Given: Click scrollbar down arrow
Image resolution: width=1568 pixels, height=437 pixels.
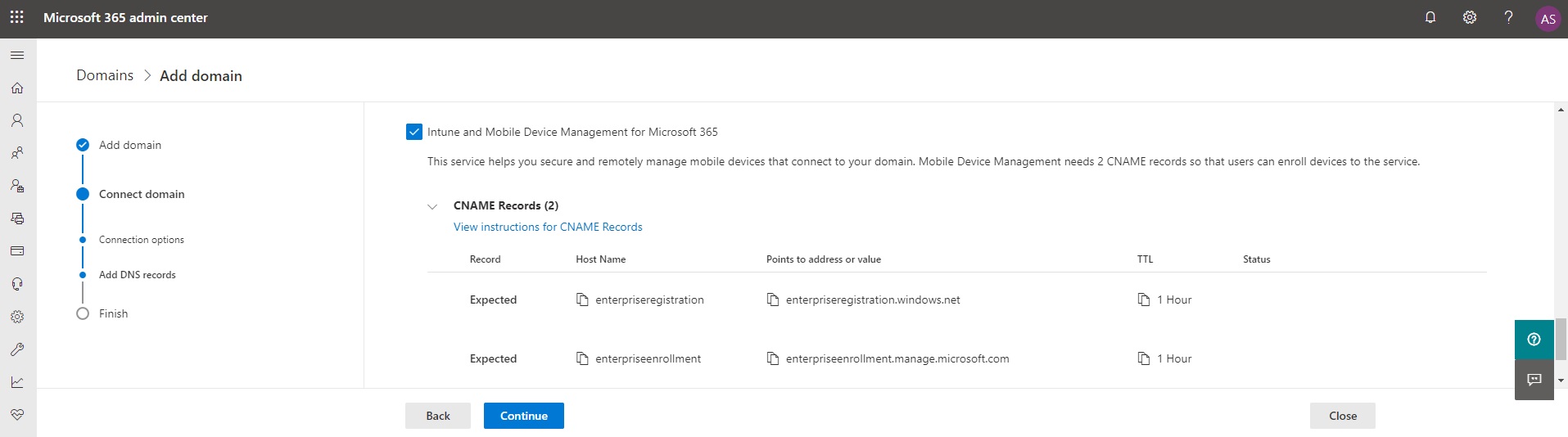Looking at the screenshot, I should pyautogui.click(x=1561, y=381).
